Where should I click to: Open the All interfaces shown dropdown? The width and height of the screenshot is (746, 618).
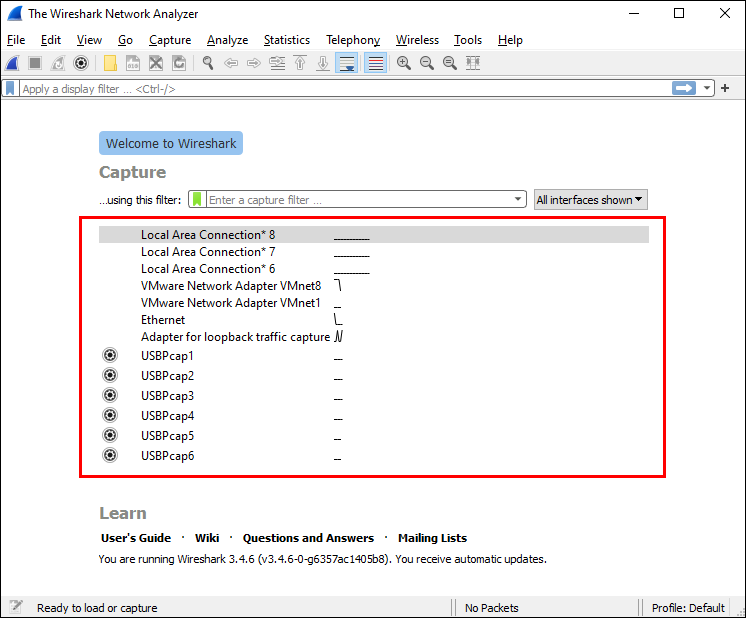click(x=590, y=199)
